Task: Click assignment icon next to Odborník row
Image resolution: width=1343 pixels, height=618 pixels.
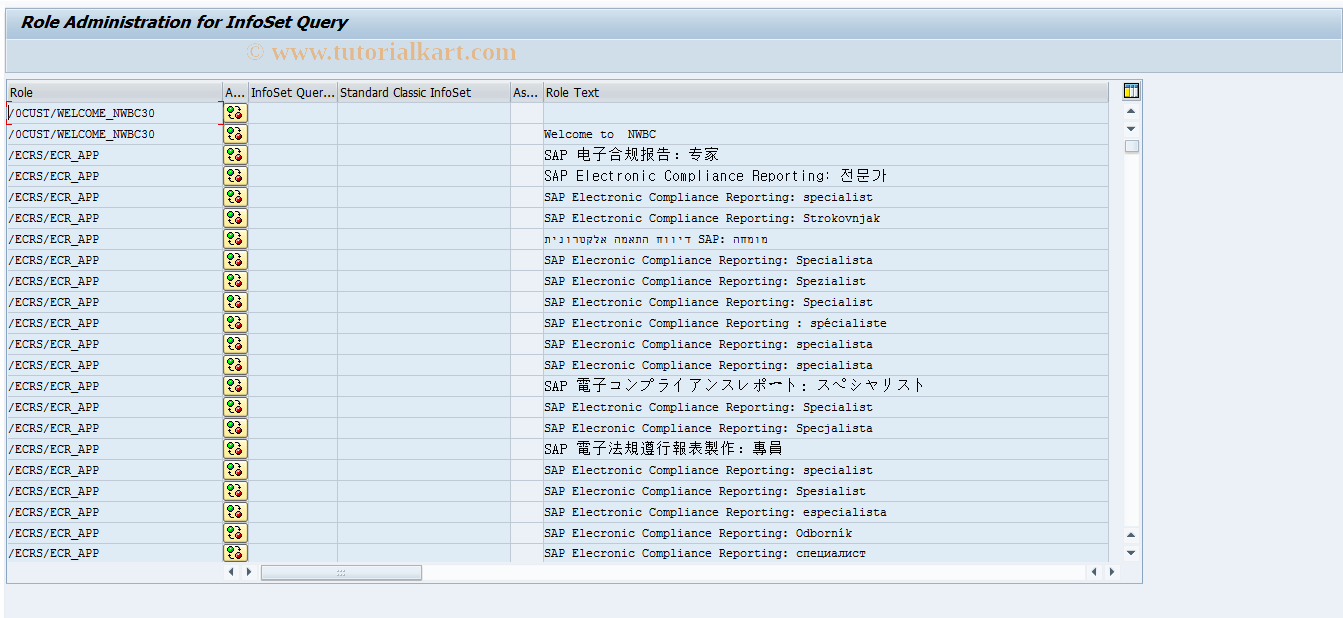Action: 235,532
